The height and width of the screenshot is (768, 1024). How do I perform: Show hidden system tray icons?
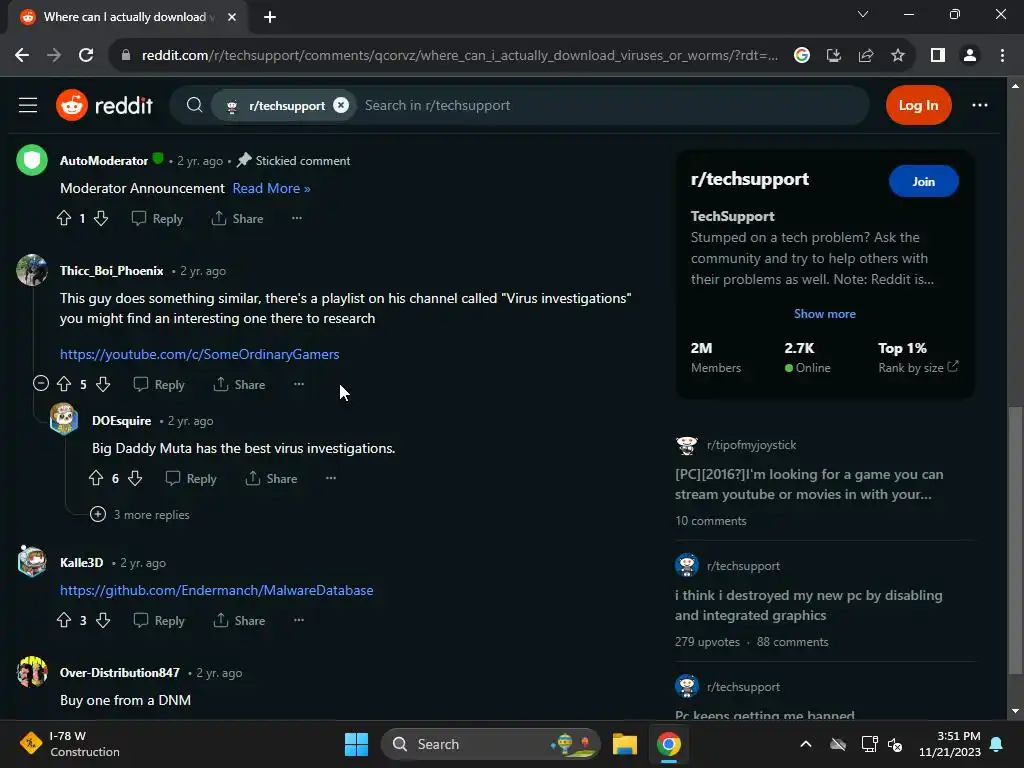pyautogui.click(x=806, y=744)
